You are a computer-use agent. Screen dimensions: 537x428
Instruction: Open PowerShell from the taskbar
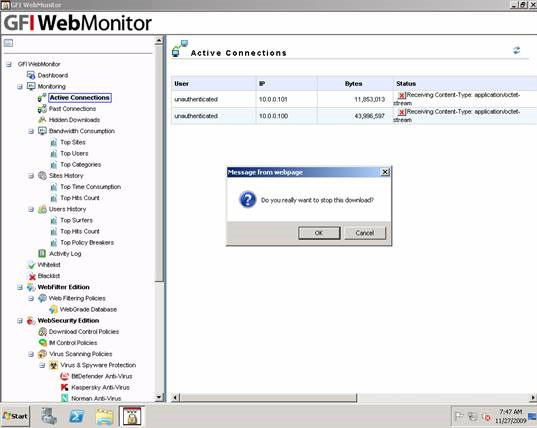tap(76, 416)
